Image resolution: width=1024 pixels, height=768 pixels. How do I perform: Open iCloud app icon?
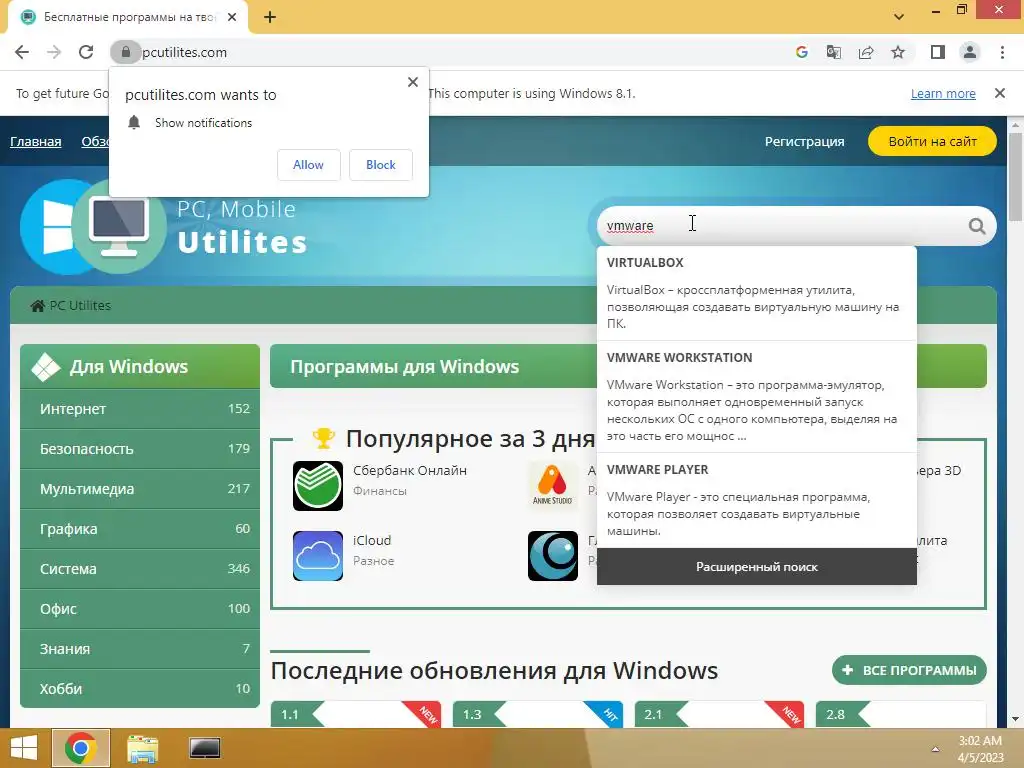click(x=318, y=556)
